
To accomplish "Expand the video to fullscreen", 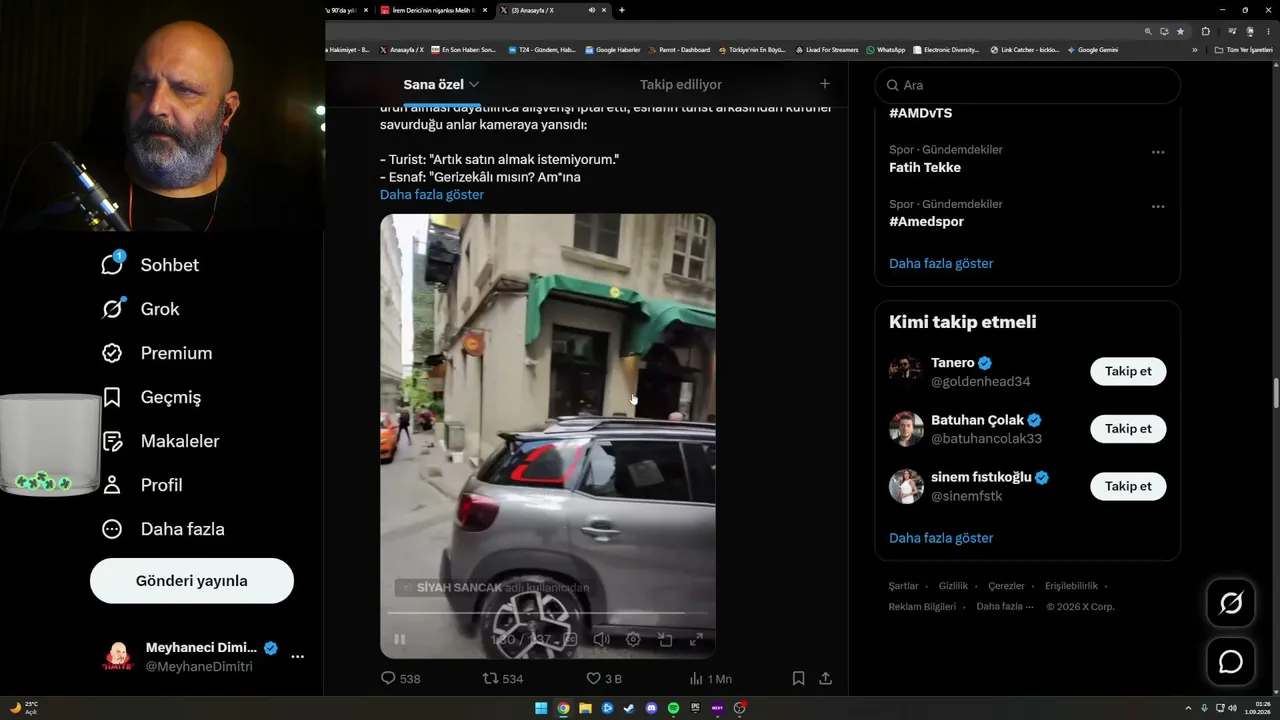I will click(x=697, y=639).
